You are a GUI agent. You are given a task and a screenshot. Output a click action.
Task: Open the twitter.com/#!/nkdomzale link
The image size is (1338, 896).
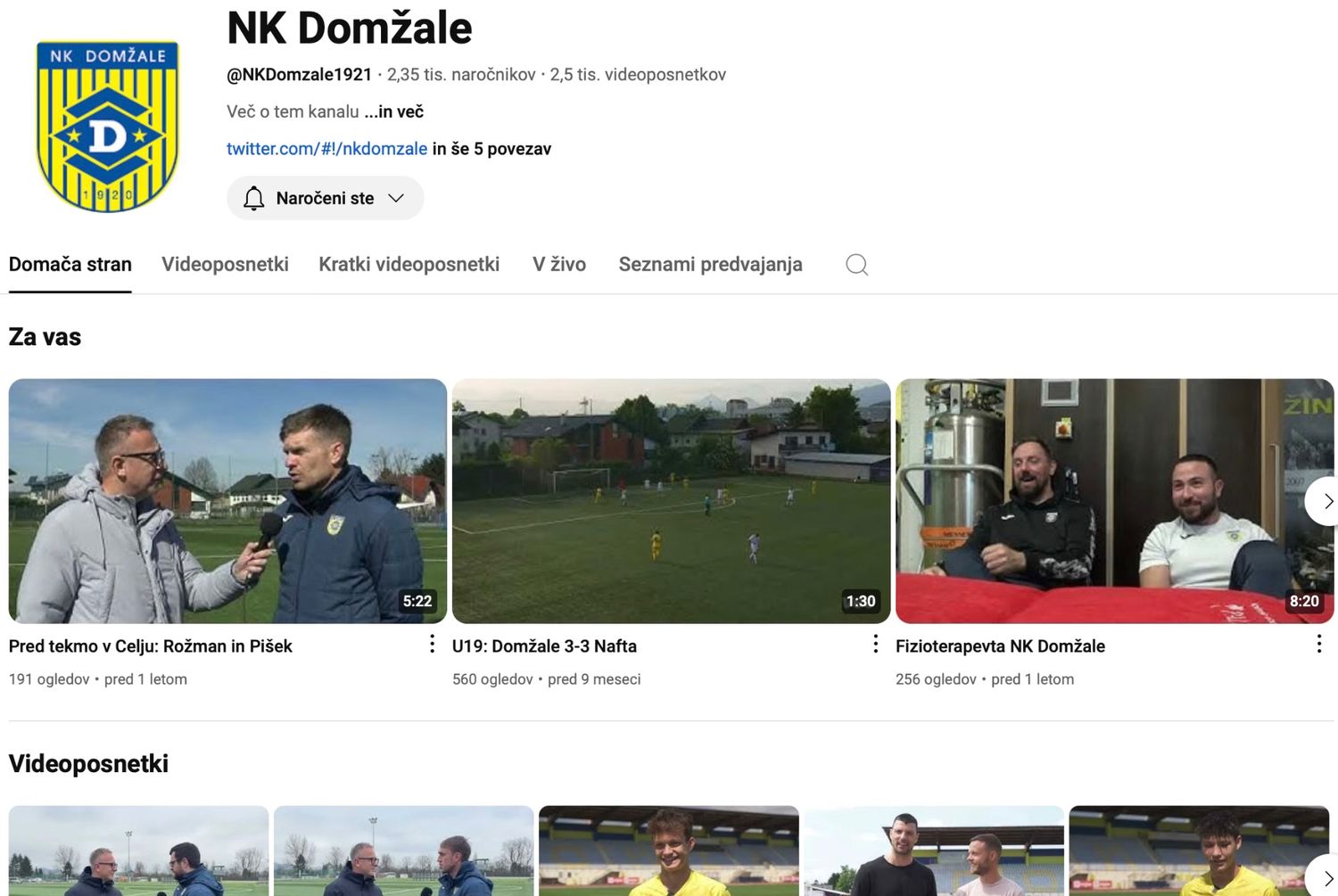tap(326, 149)
